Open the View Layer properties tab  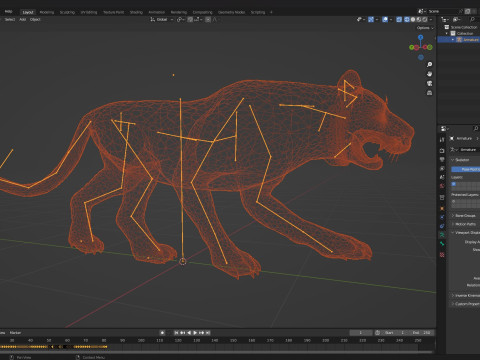[442, 168]
